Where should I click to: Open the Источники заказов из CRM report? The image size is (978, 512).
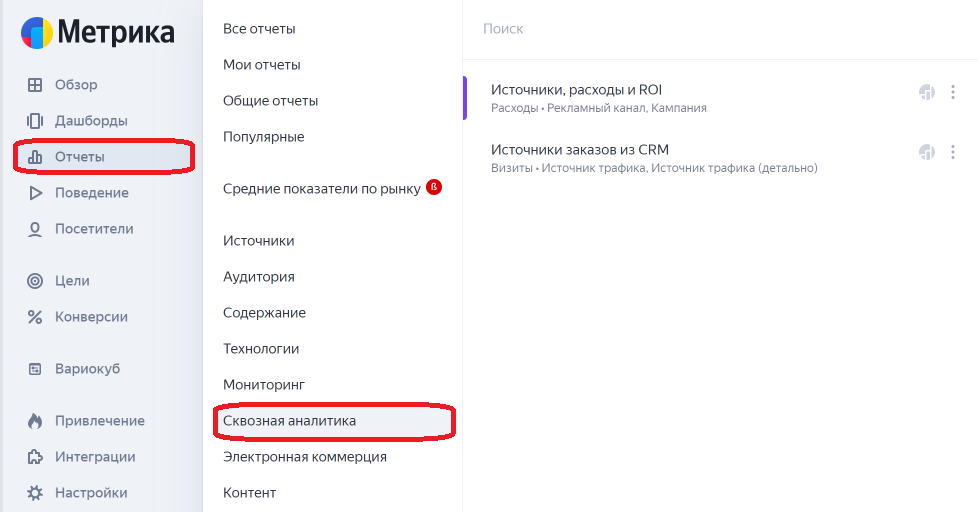579,150
